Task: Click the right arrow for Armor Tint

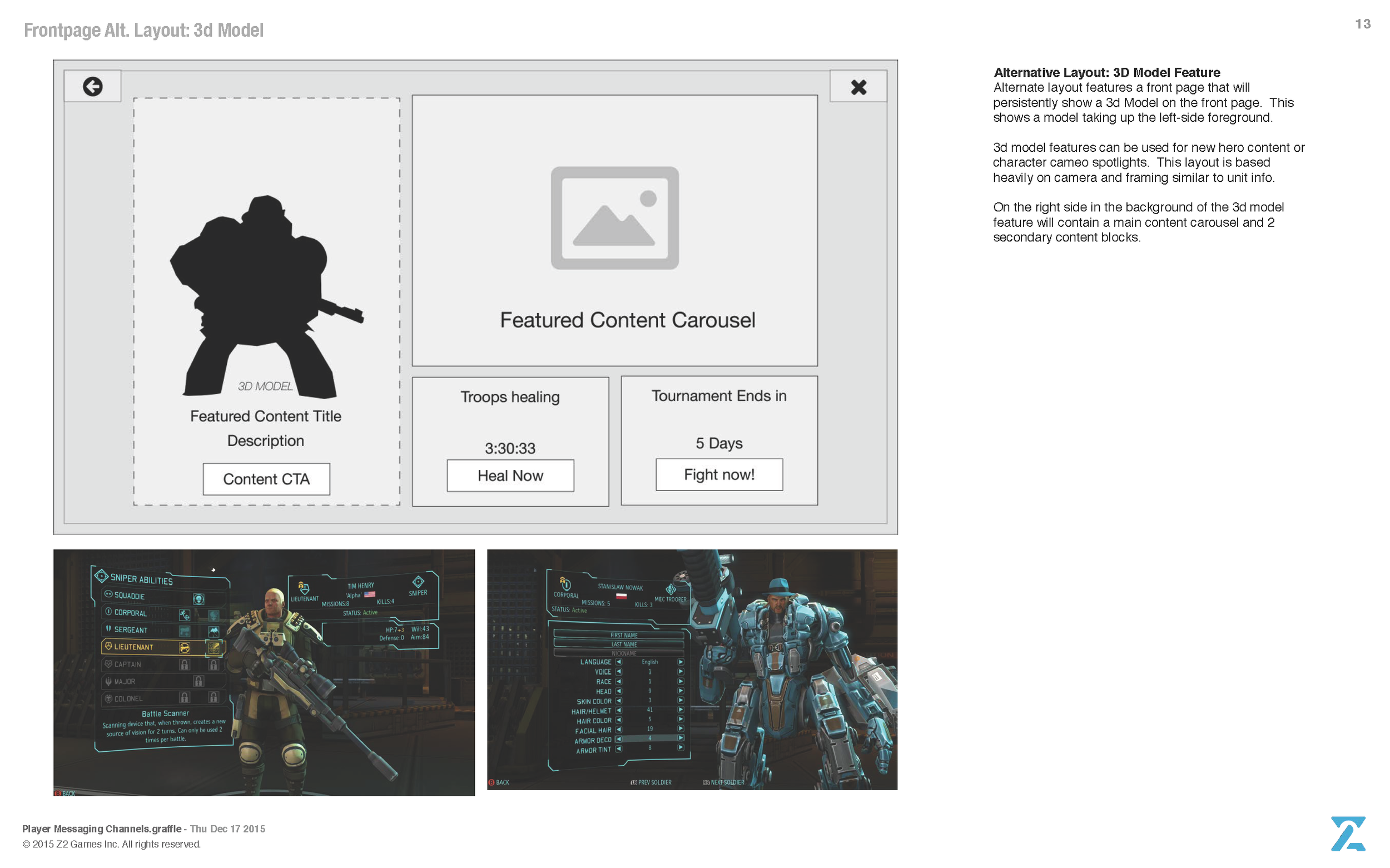Action: pos(681,747)
